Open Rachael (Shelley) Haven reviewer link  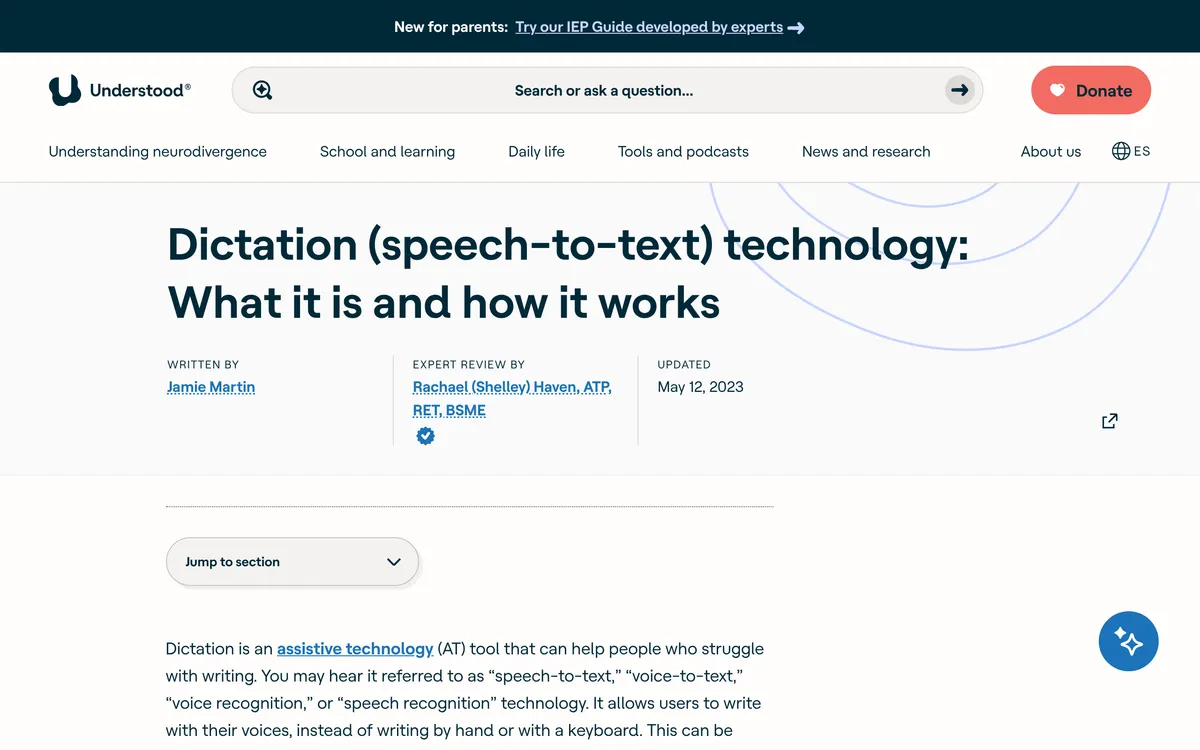(512, 399)
